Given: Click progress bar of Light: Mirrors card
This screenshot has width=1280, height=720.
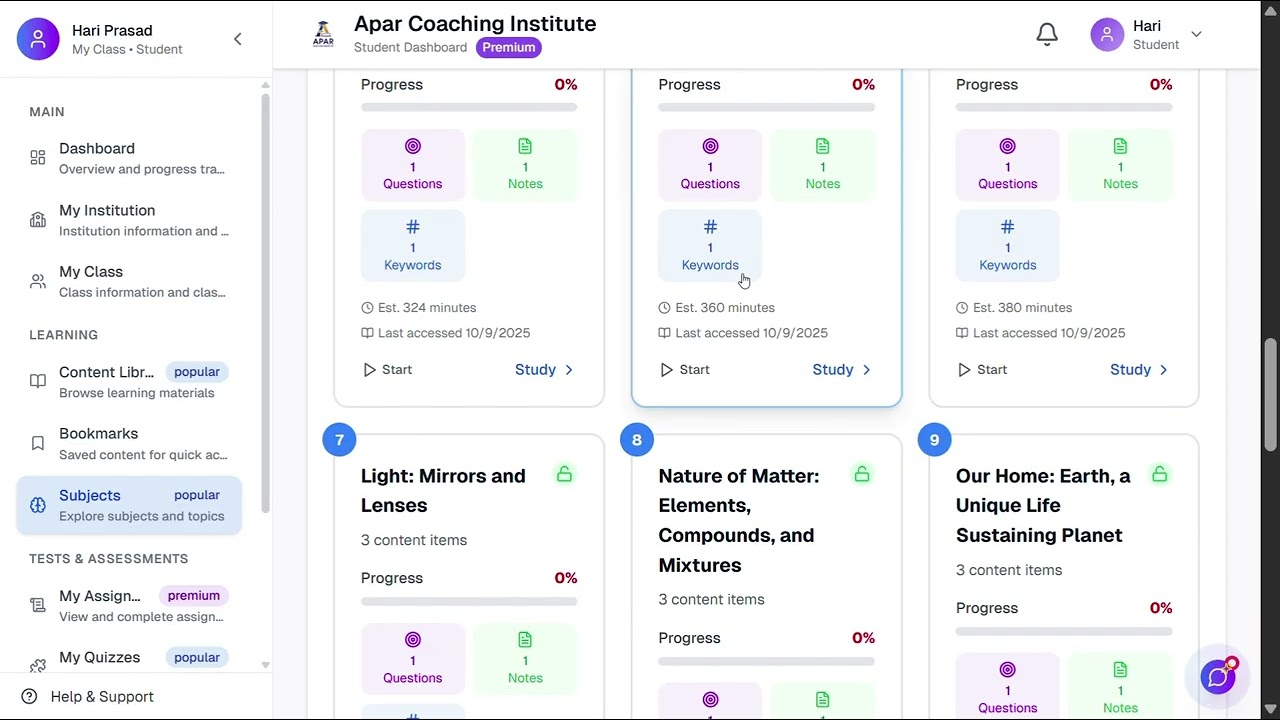Looking at the screenshot, I should [469, 601].
